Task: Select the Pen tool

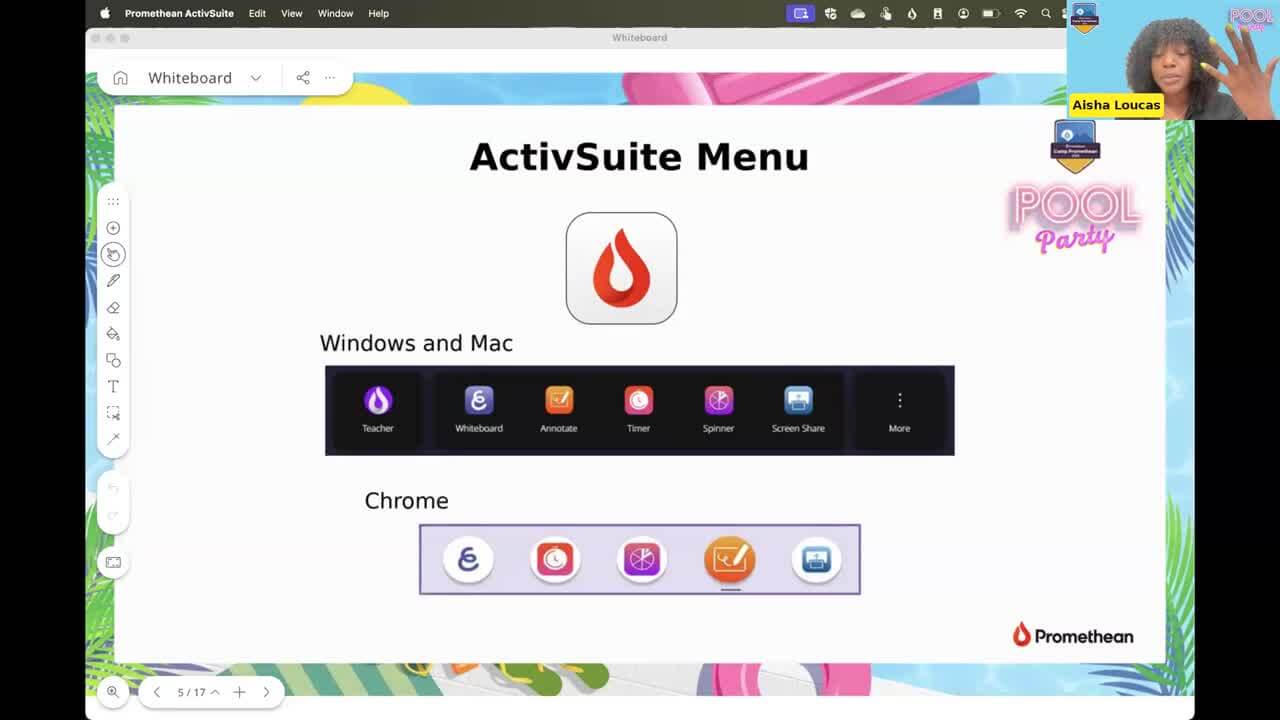Action: [113, 281]
